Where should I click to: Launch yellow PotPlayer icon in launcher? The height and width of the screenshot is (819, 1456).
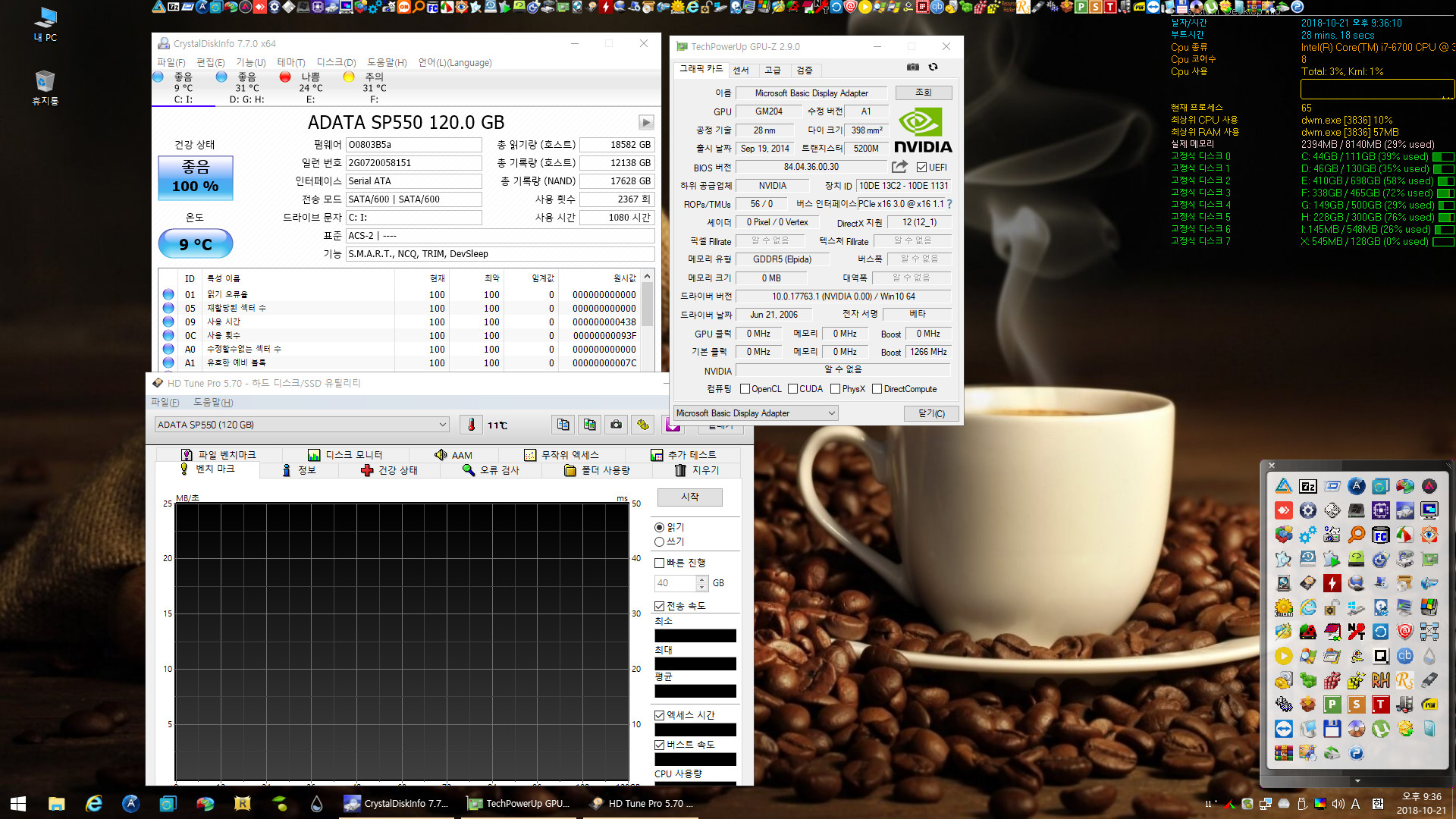(x=1284, y=657)
